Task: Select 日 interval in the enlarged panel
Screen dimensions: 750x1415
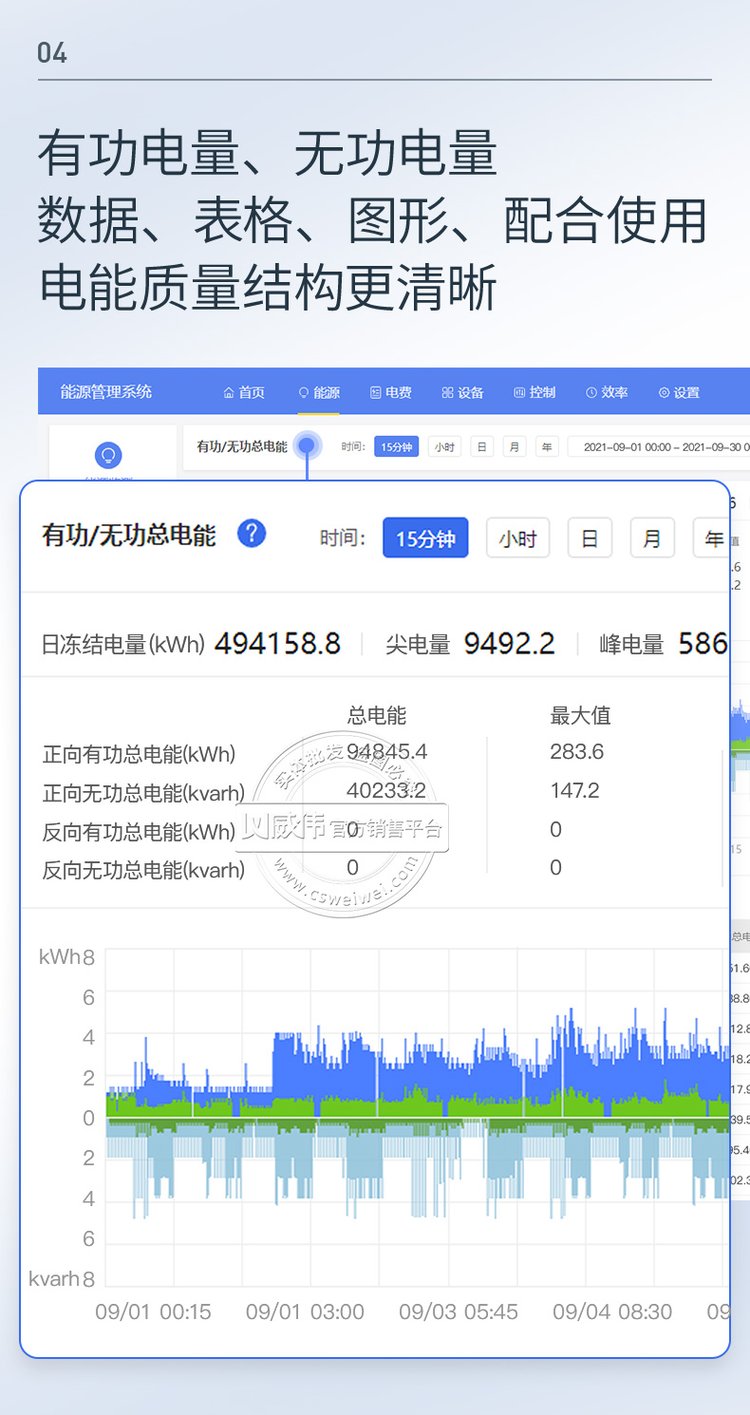Action: pos(589,539)
